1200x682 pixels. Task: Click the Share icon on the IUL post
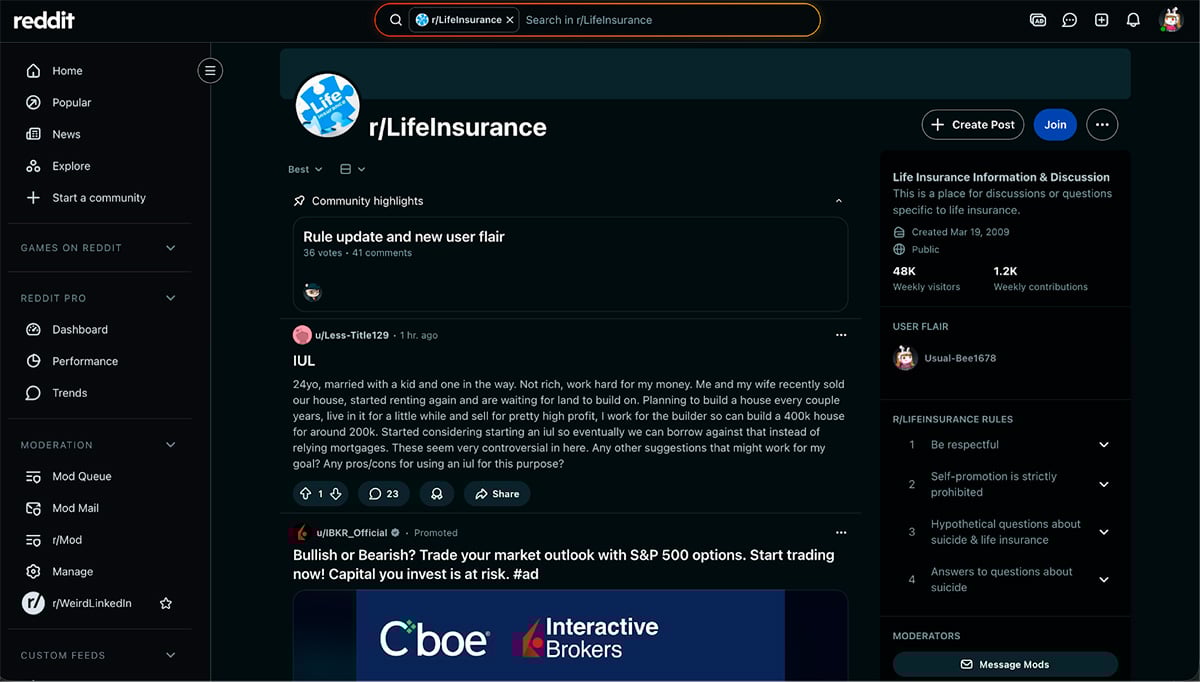click(x=496, y=493)
